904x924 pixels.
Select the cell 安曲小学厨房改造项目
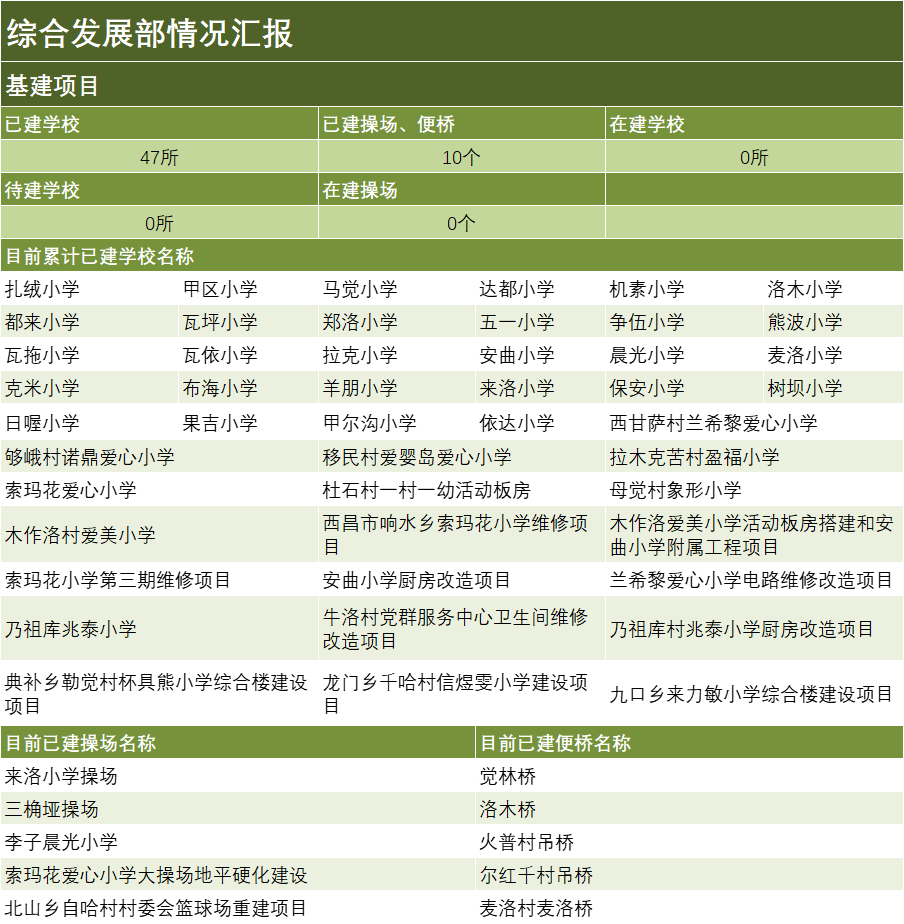461,579
